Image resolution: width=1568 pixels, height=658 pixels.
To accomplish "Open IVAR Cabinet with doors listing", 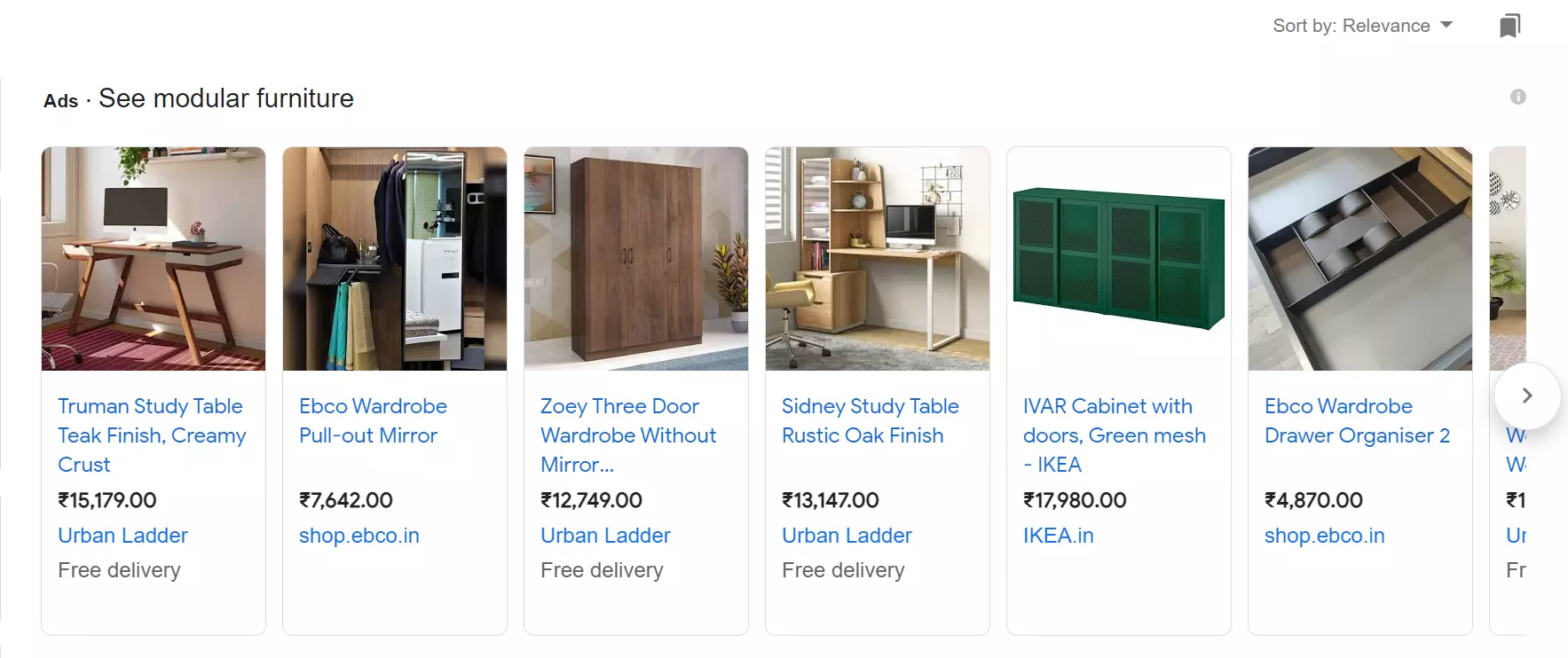I will click(1115, 435).
